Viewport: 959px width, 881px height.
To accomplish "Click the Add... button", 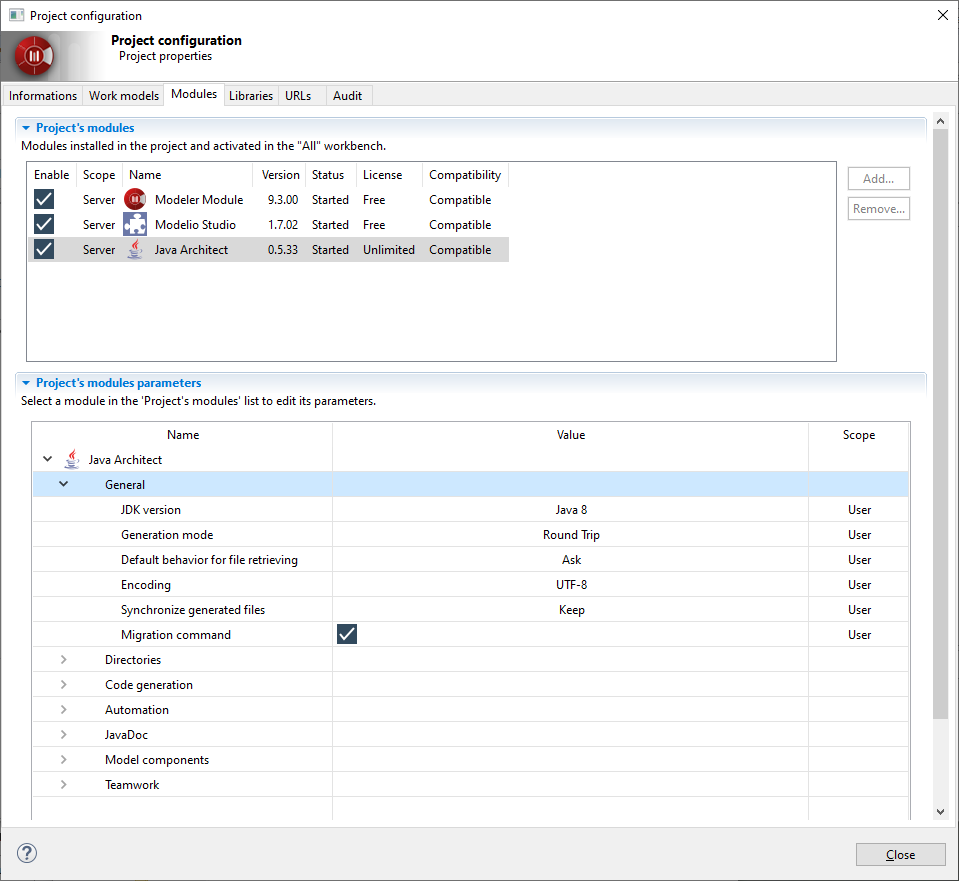I will point(878,179).
